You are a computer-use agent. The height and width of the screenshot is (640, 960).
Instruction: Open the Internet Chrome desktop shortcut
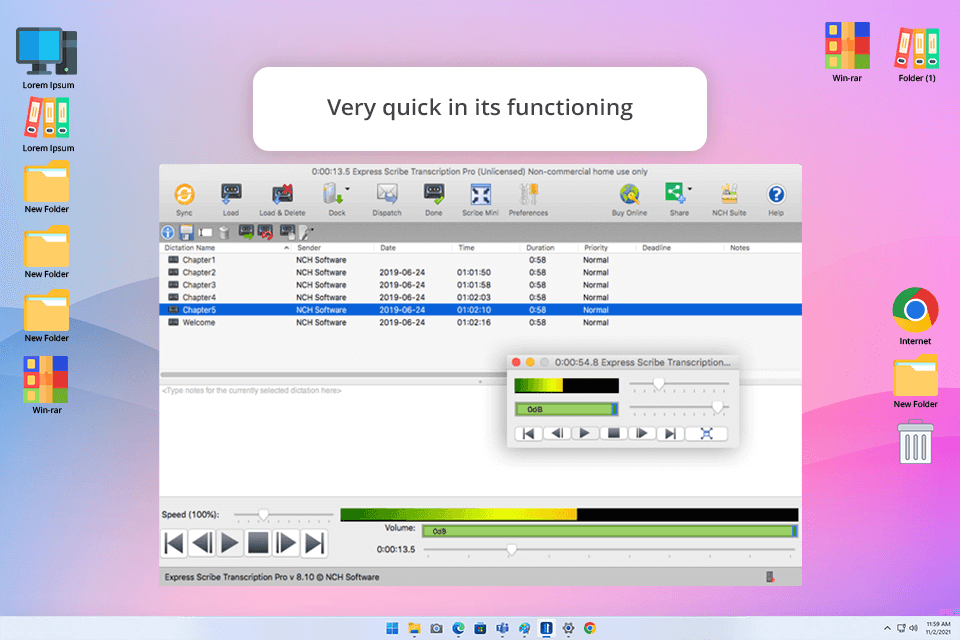[x=915, y=317]
